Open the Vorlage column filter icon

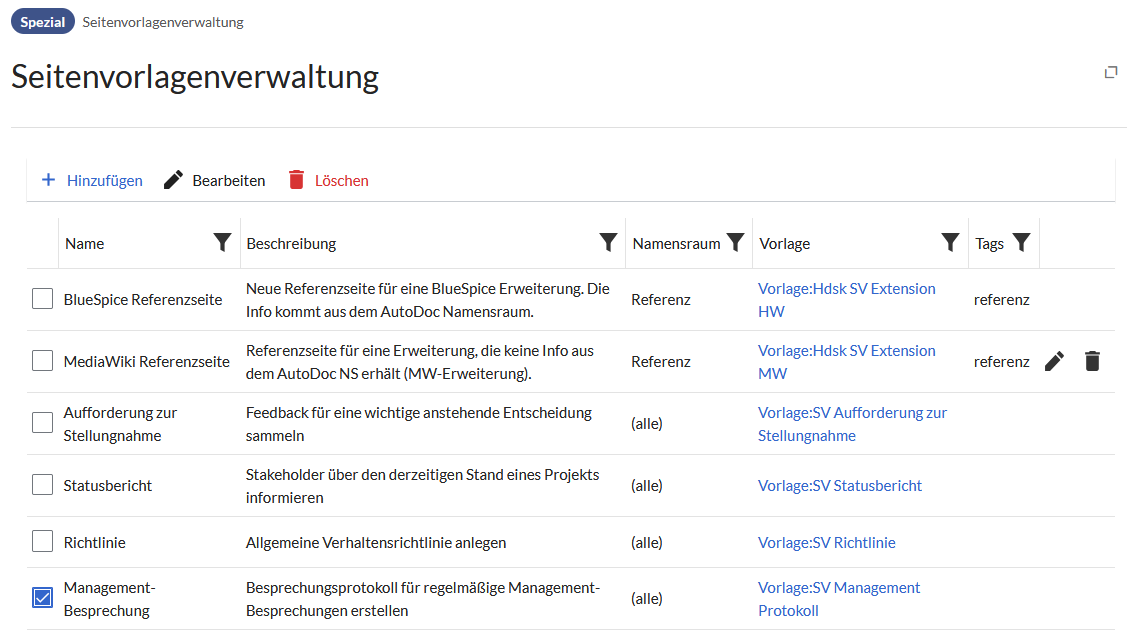(x=951, y=243)
